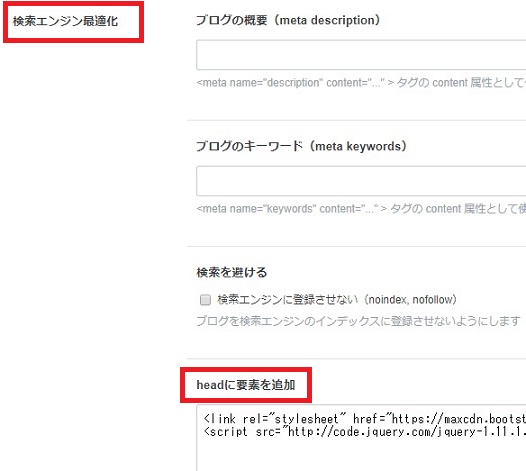The height and width of the screenshot is (471, 526).
Task: Click the meta name="description" hint text
Action: click(361, 83)
